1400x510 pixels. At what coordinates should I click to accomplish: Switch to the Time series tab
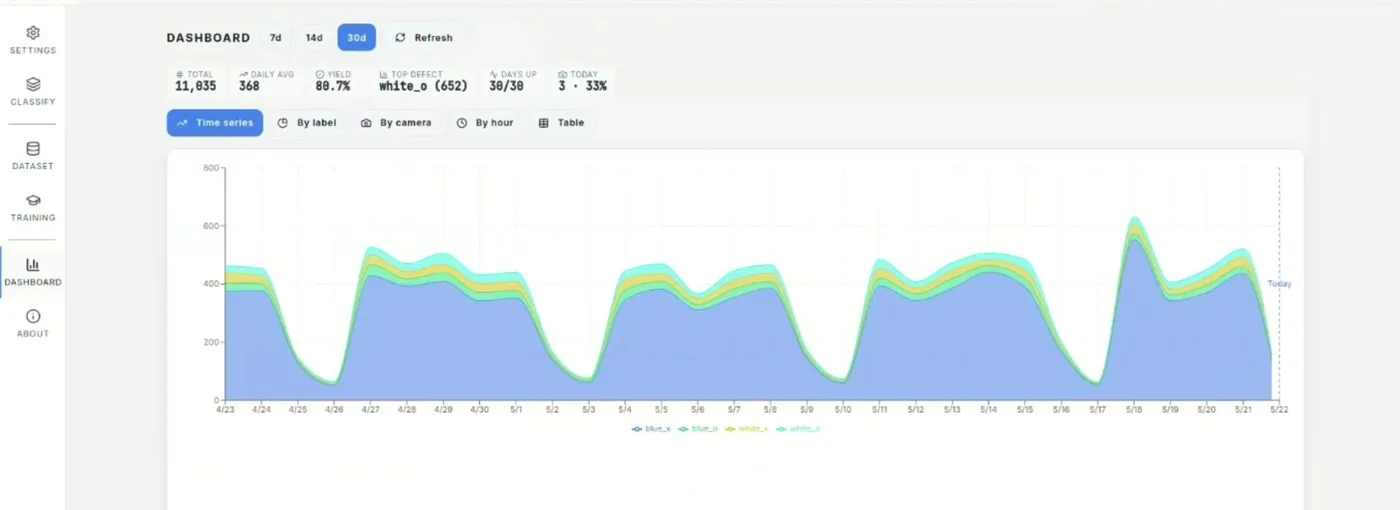(215, 123)
